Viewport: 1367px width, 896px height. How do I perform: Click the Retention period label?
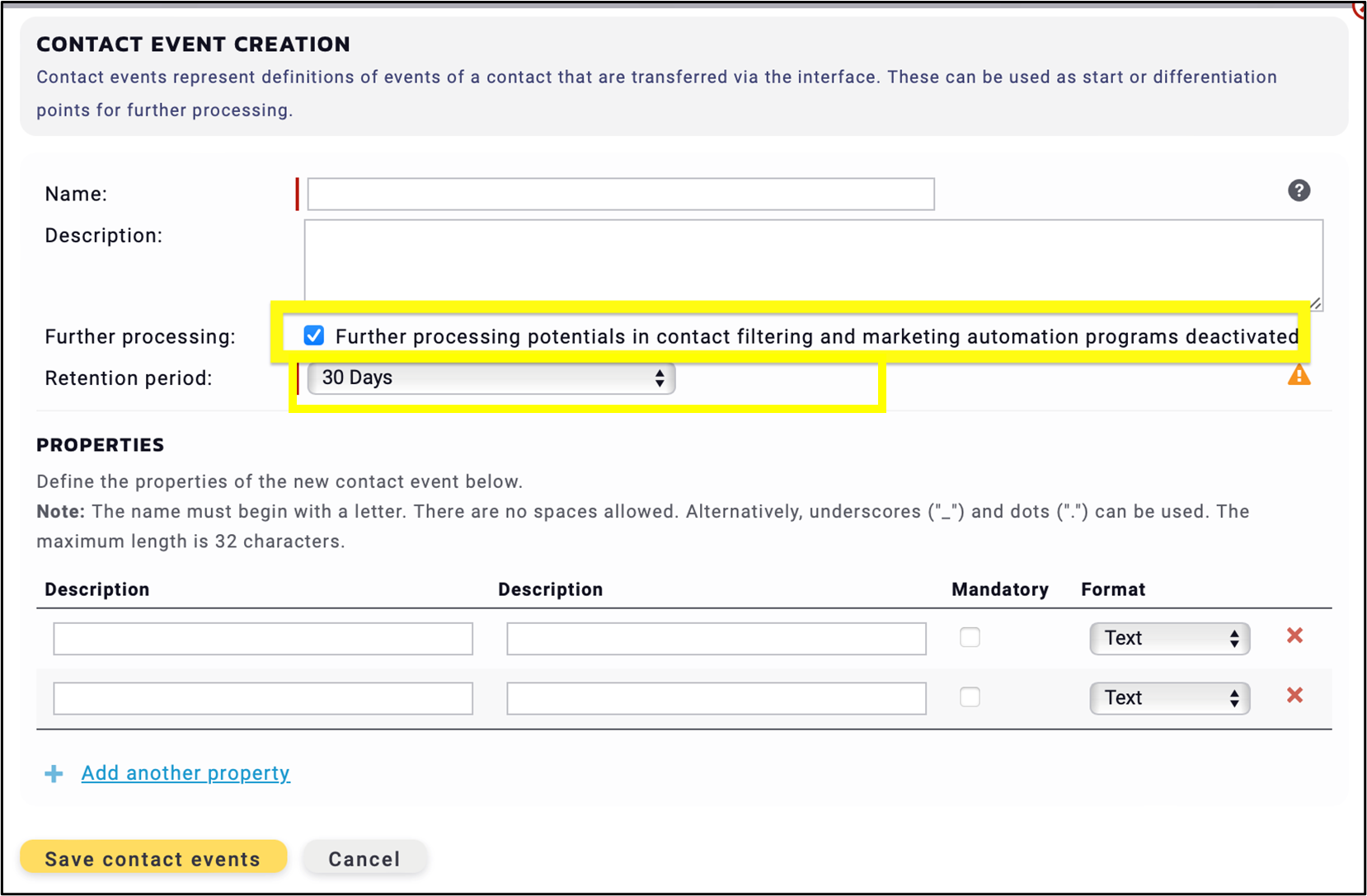(129, 378)
